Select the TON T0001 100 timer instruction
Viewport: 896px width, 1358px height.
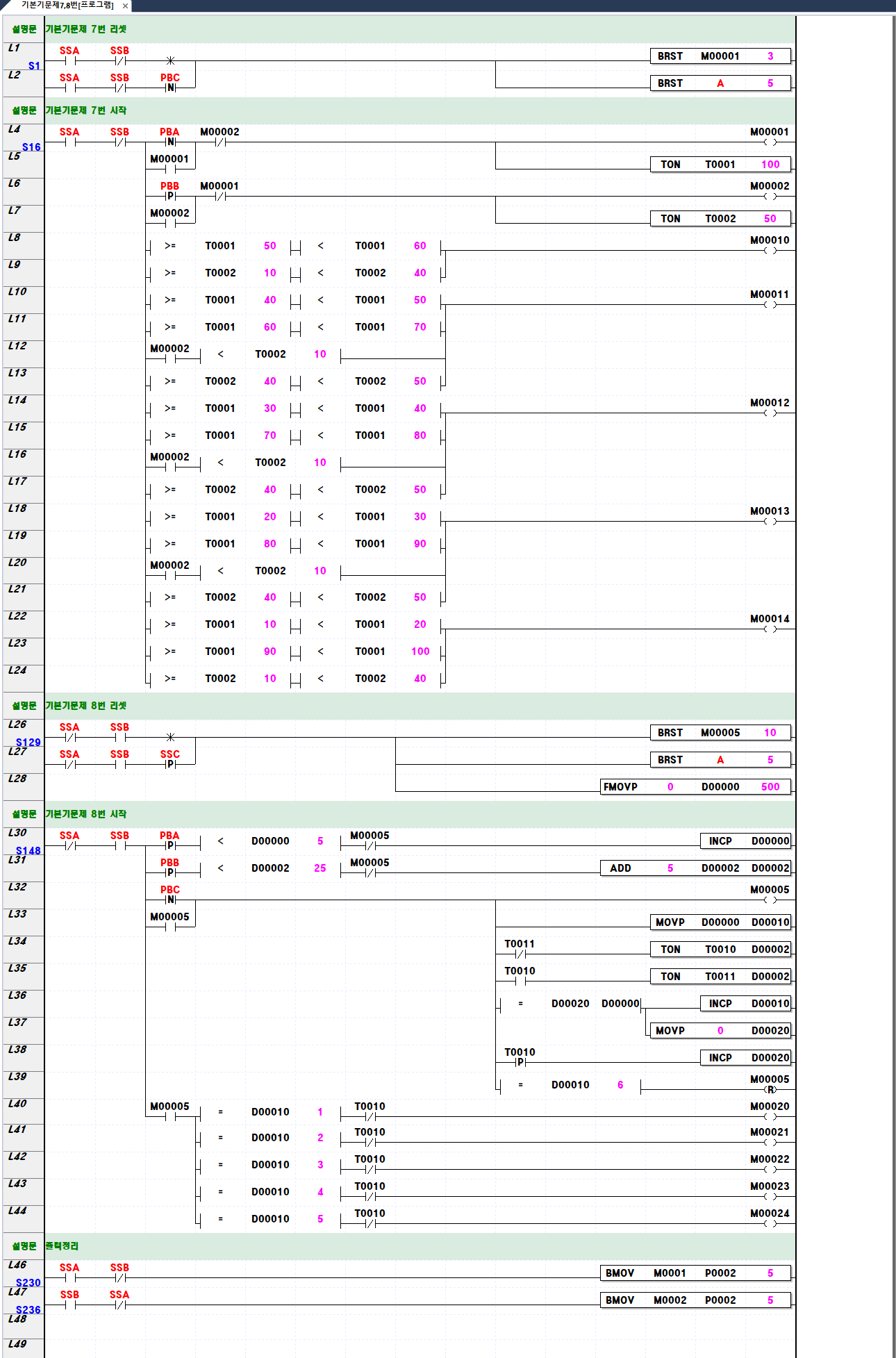(720, 165)
